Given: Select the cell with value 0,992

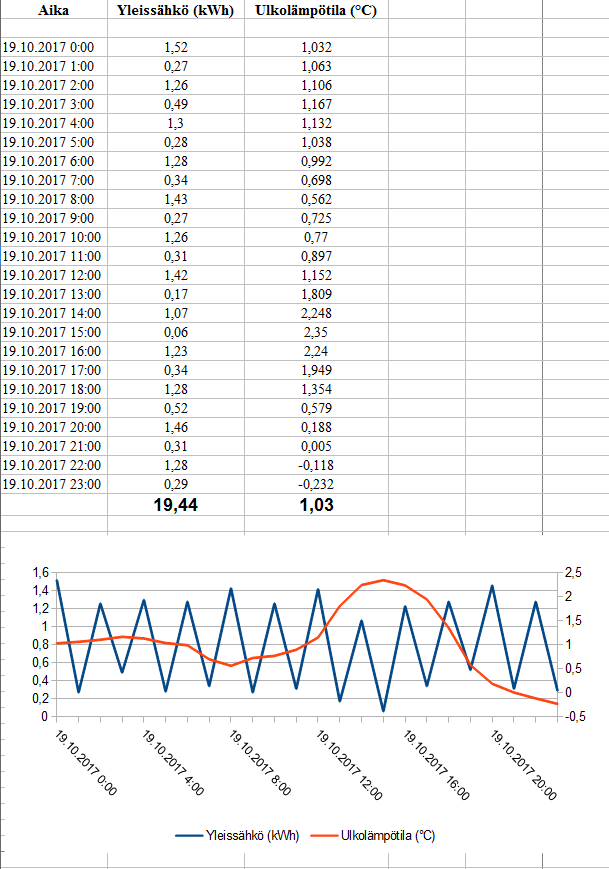Looking at the screenshot, I should 316,161.
